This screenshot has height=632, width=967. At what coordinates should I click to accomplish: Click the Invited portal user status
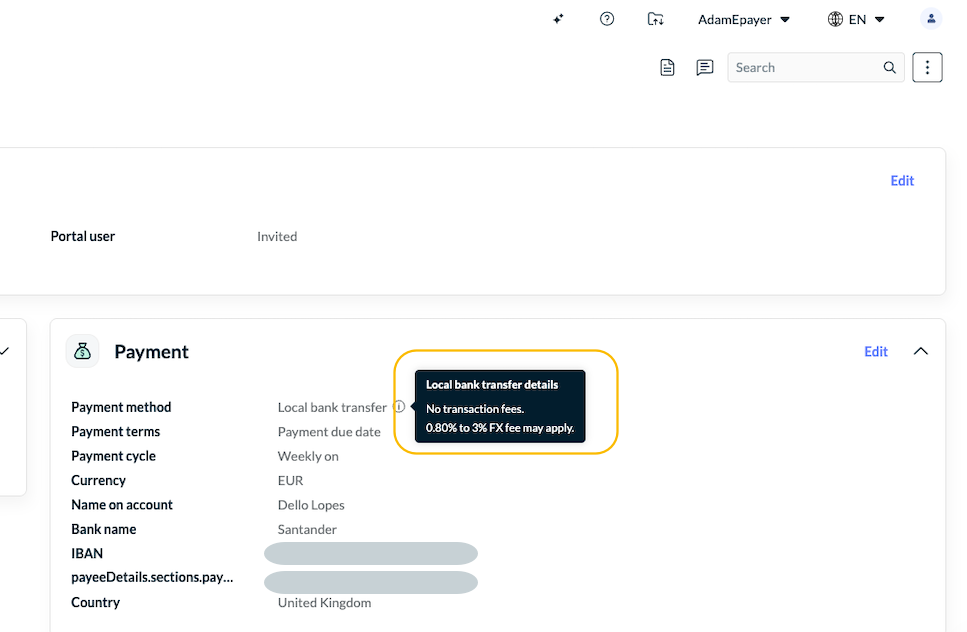click(x=277, y=237)
